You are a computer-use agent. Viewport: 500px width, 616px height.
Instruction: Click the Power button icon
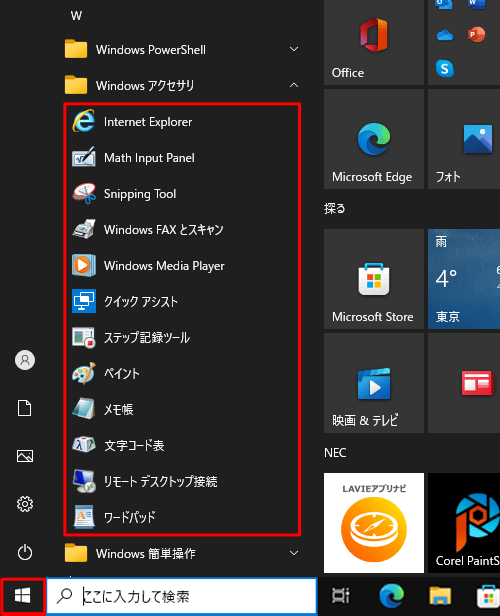[x=25, y=552]
